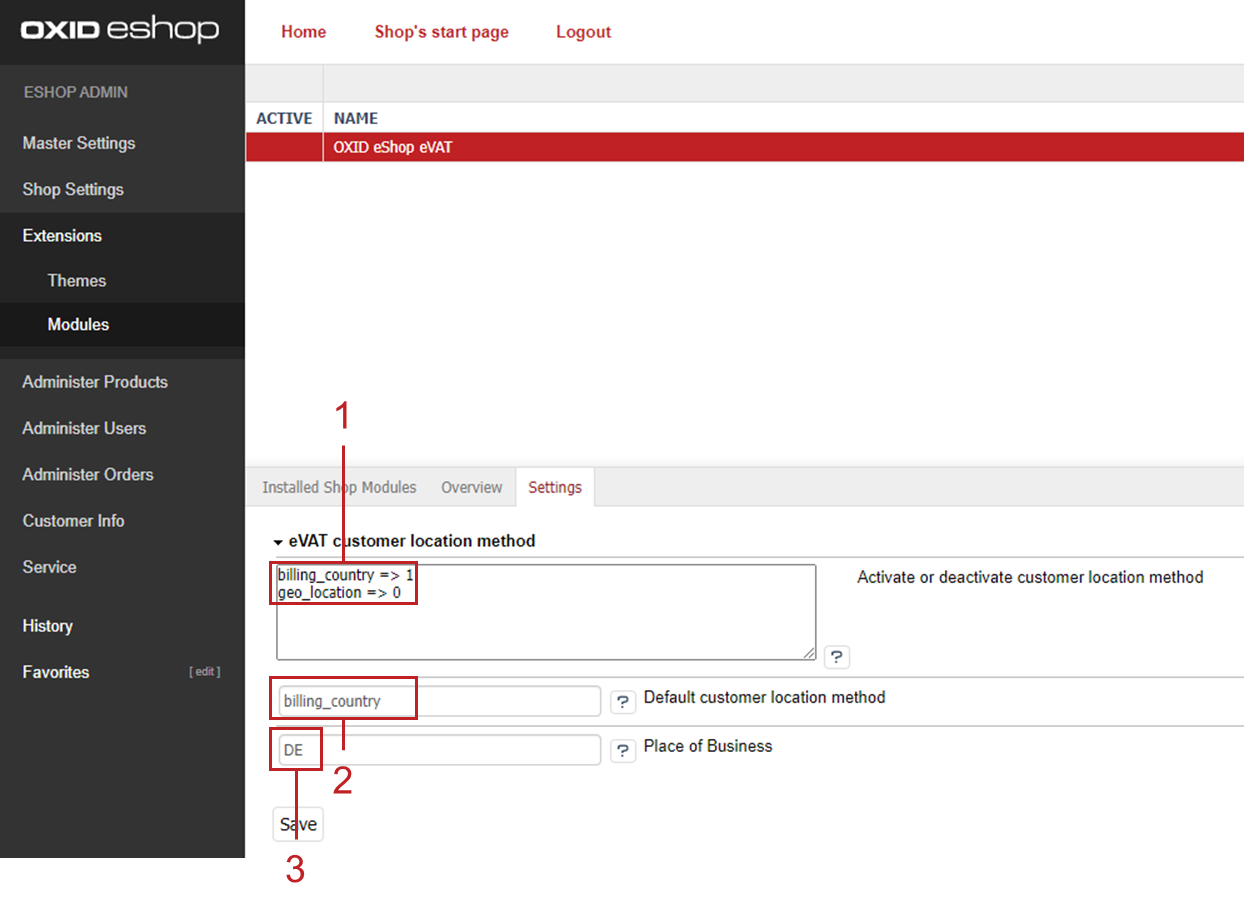The width and height of the screenshot is (1244, 914).
Task: Open Administer Orders menu
Action: (x=88, y=474)
